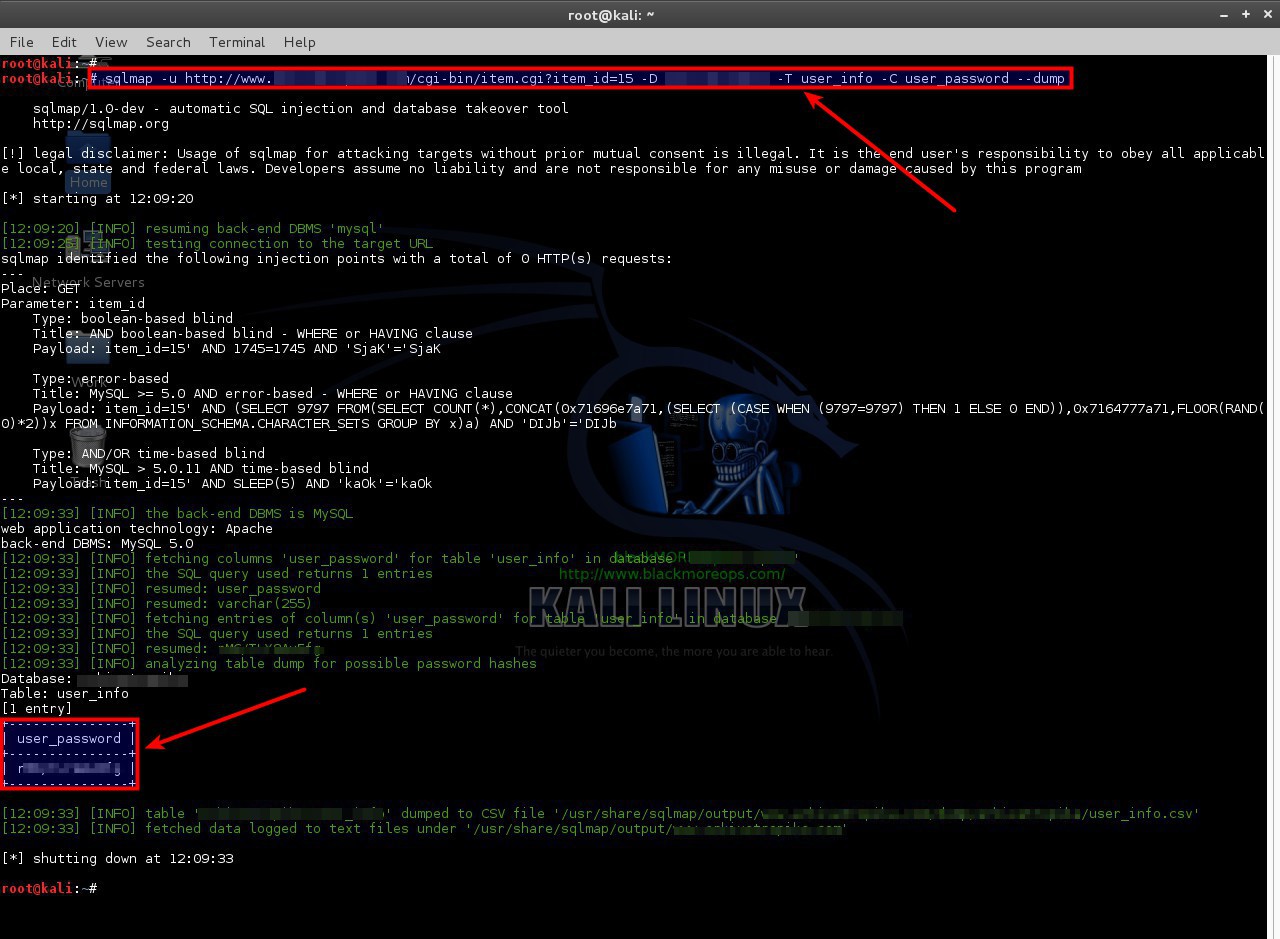Click 'sqlmap identified the following injection points' line
The width and height of the screenshot is (1280, 939).
pyautogui.click(x=337, y=258)
